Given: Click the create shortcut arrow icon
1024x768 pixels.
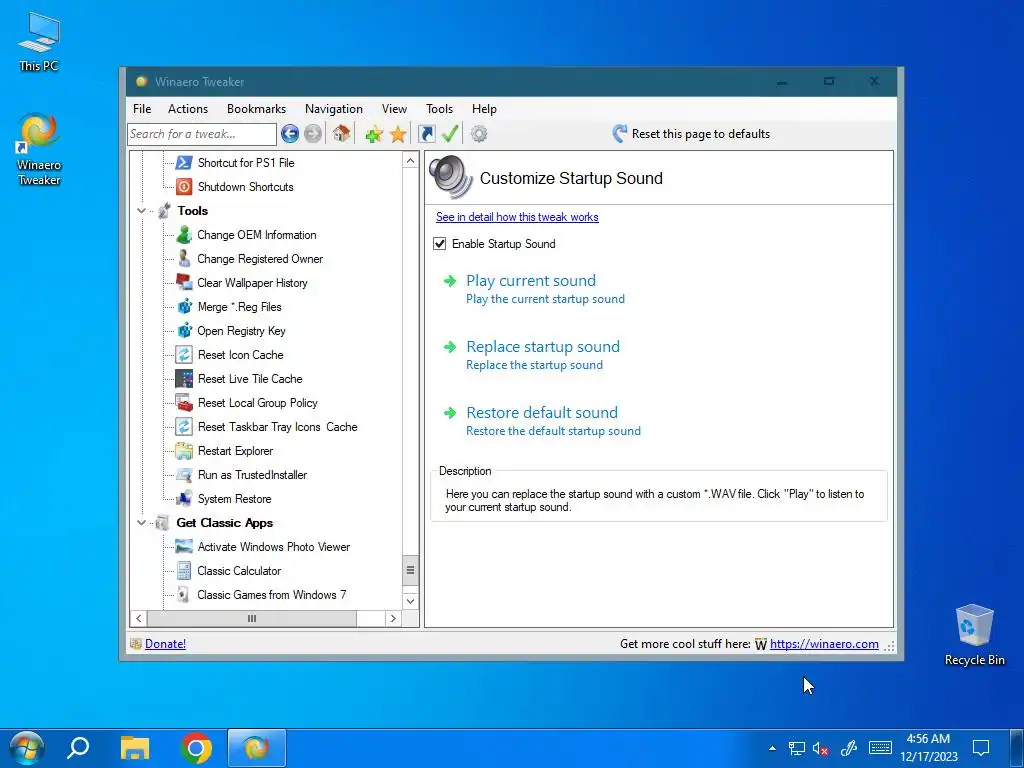Looking at the screenshot, I should point(426,134).
